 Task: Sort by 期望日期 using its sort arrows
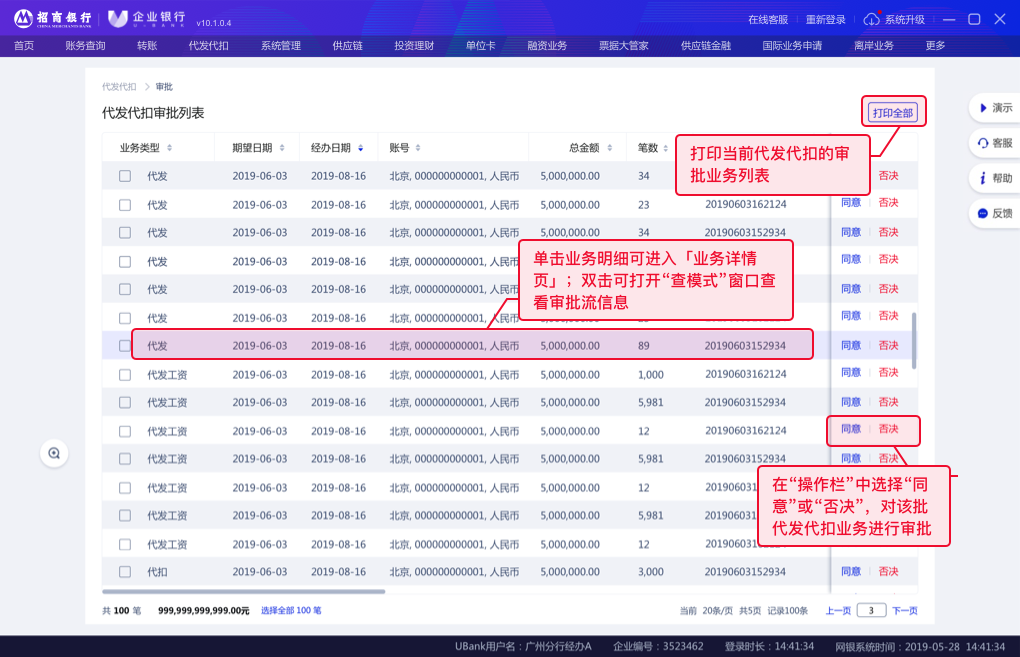click(282, 148)
